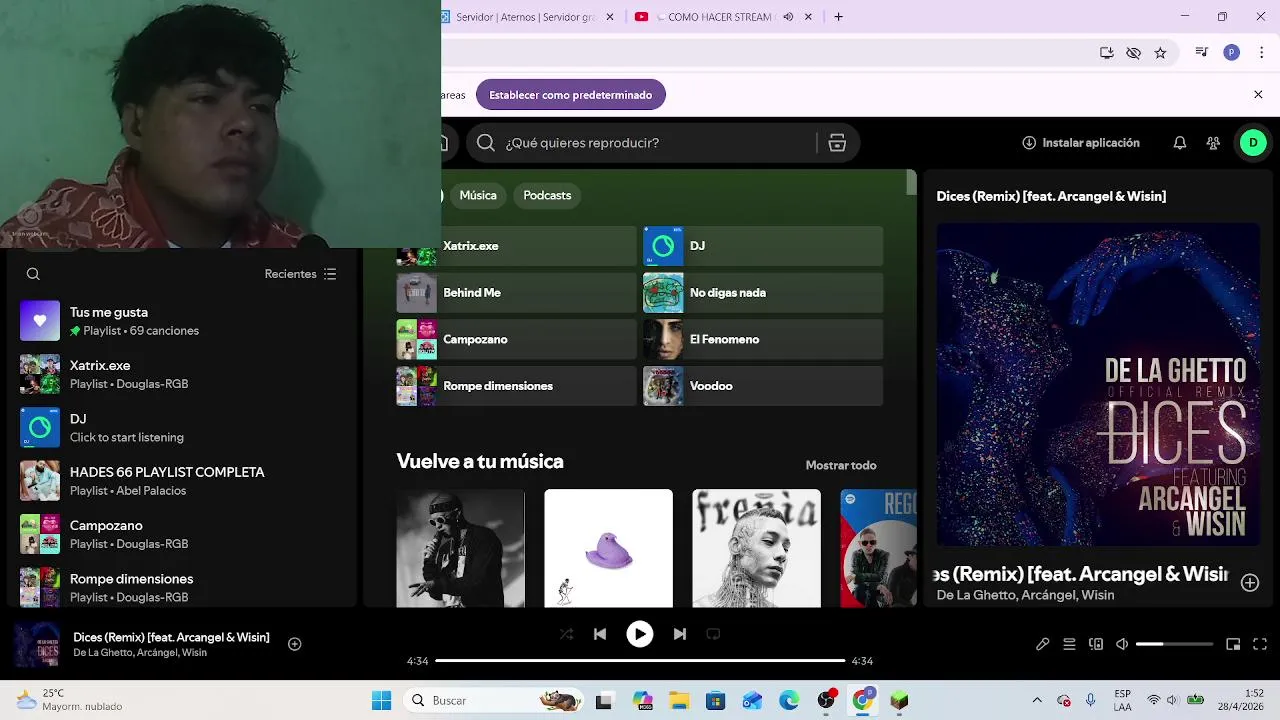Image resolution: width=1280 pixels, height=720 pixels.
Task: Skip to the next track
Action: click(679, 634)
